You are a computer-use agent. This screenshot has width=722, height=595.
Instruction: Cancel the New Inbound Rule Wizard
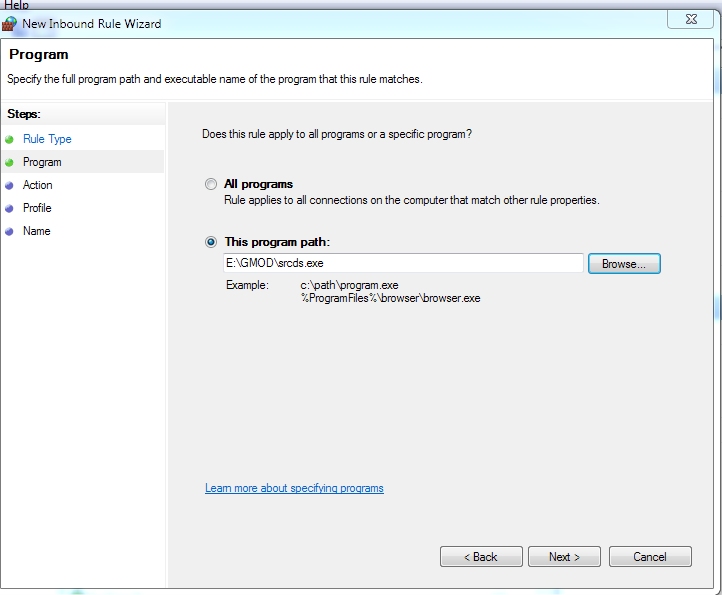(650, 557)
